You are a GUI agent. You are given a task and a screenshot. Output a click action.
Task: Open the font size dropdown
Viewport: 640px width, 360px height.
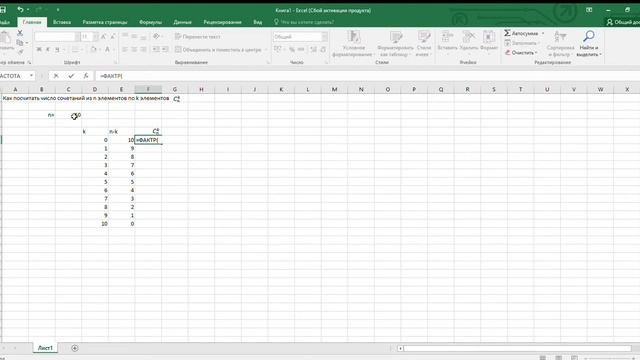pos(96,37)
